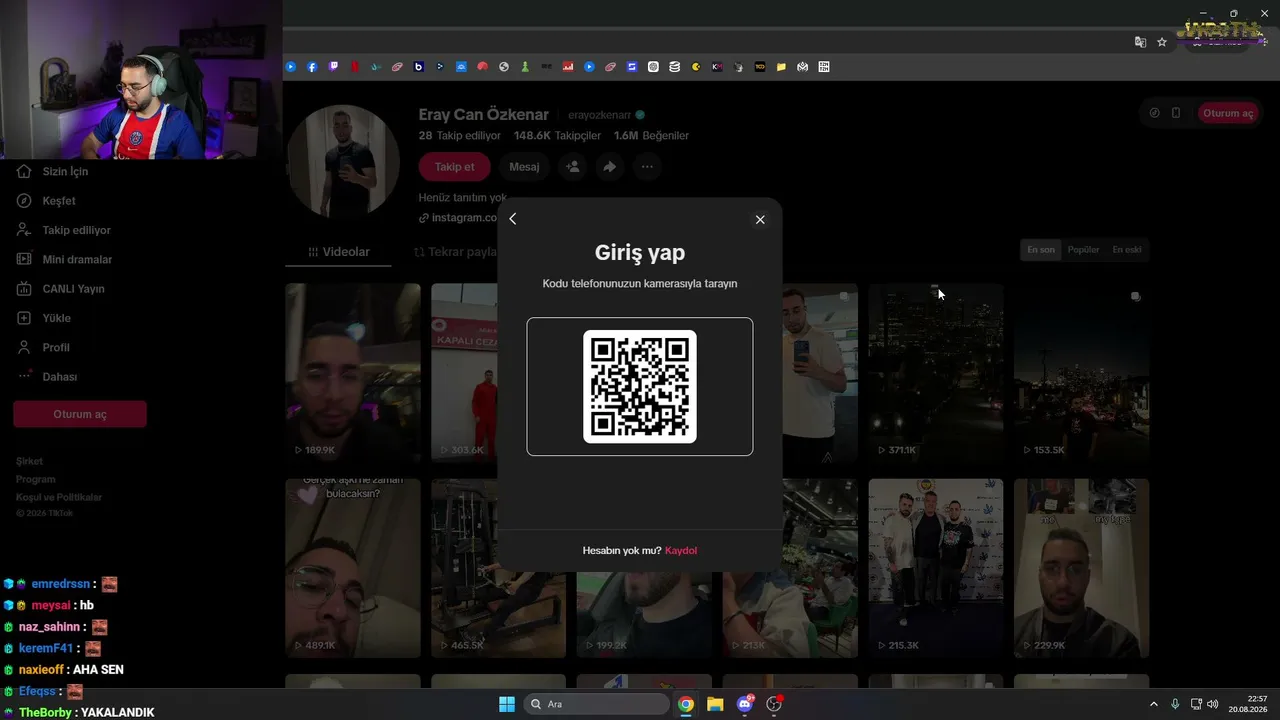The image size is (1280, 720).
Task: Go back in the Giriş yap dialog
Action: pyautogui.click(x=513, y=219)
